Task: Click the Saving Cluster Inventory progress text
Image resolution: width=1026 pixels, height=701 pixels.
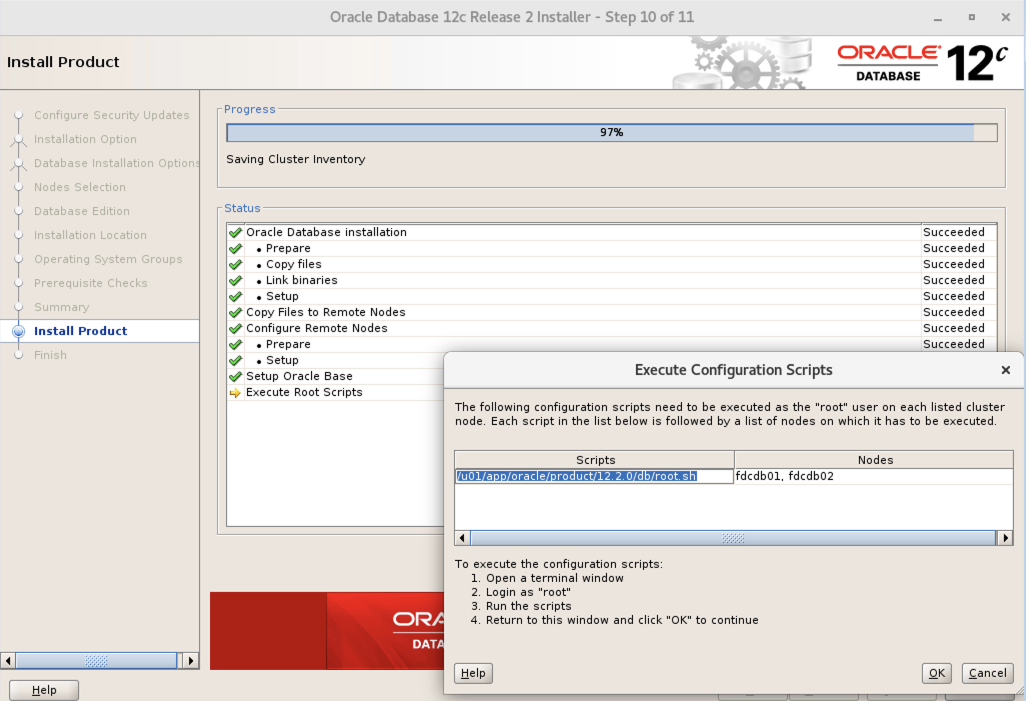Action: click(296, 159)
